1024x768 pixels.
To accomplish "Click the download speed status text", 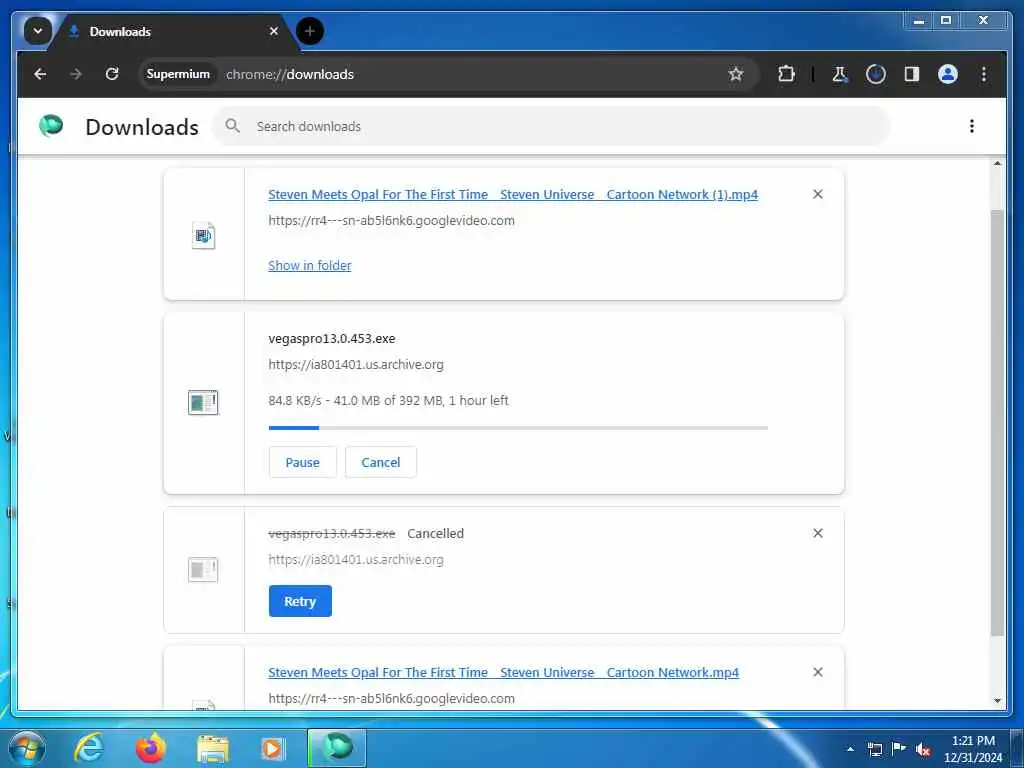I will point(388,400).
